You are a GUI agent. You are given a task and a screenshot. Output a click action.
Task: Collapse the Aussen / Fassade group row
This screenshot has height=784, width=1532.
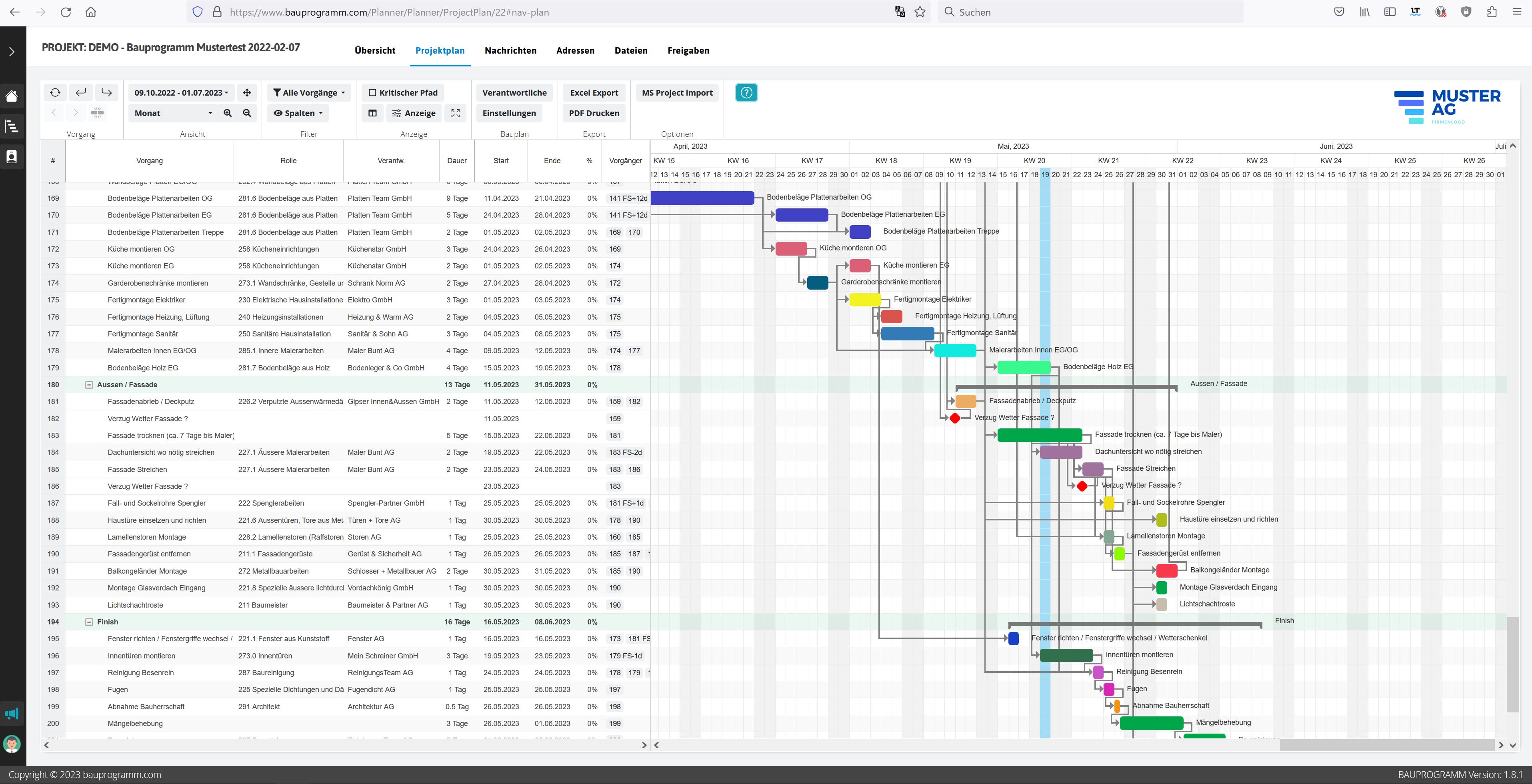[89, 385]
